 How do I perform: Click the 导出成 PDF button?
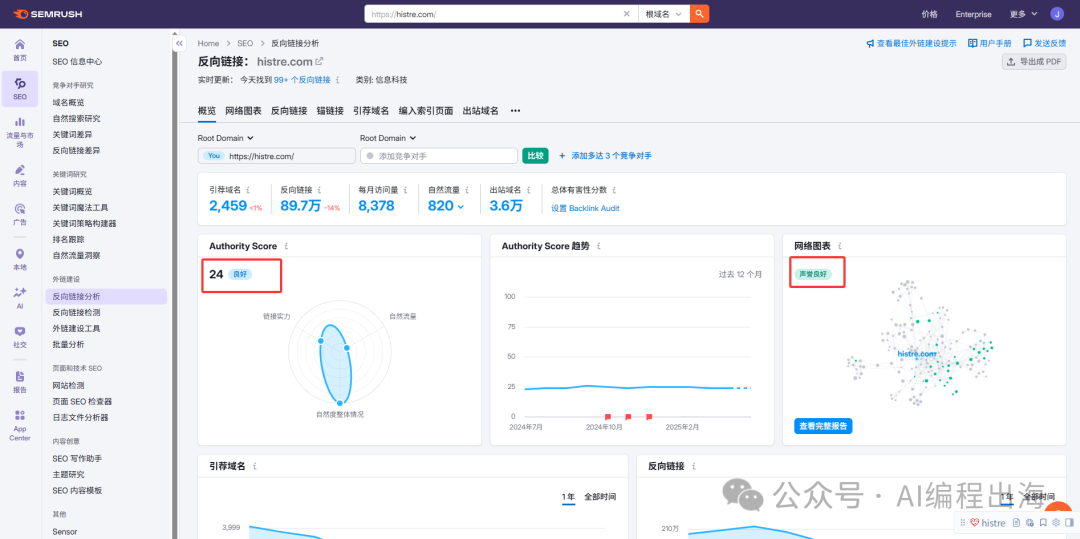tap(1034, 62)
